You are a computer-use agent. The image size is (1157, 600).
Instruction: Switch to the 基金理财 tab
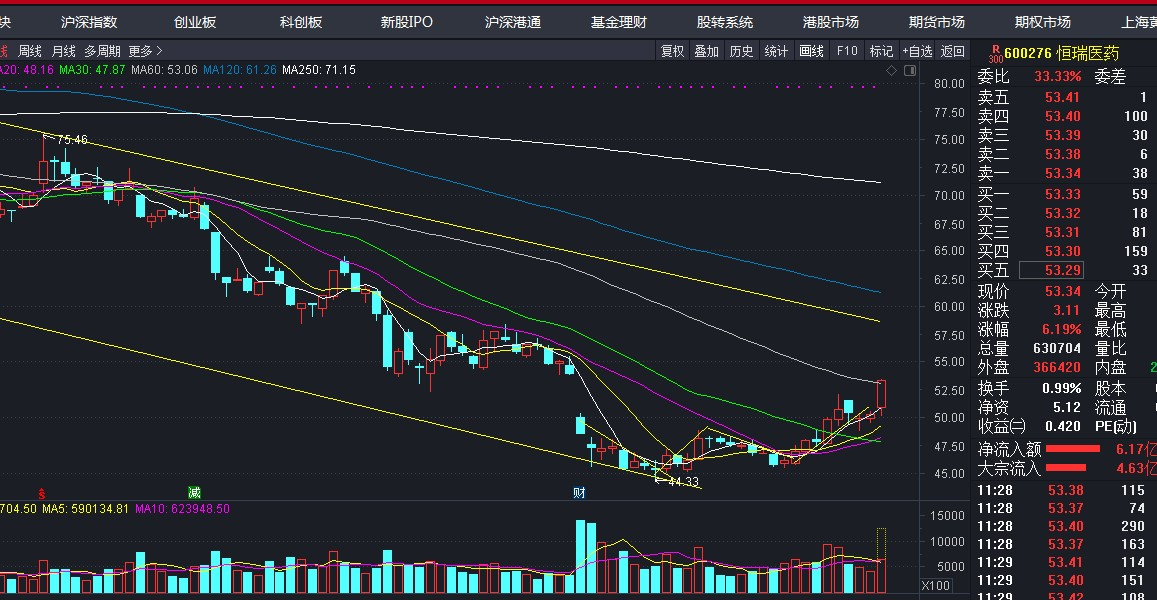618,22
